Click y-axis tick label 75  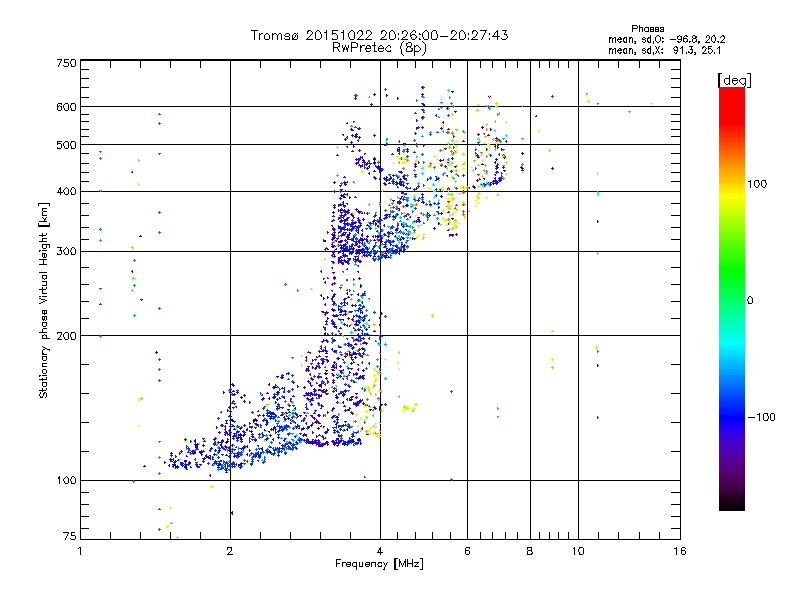70,536
